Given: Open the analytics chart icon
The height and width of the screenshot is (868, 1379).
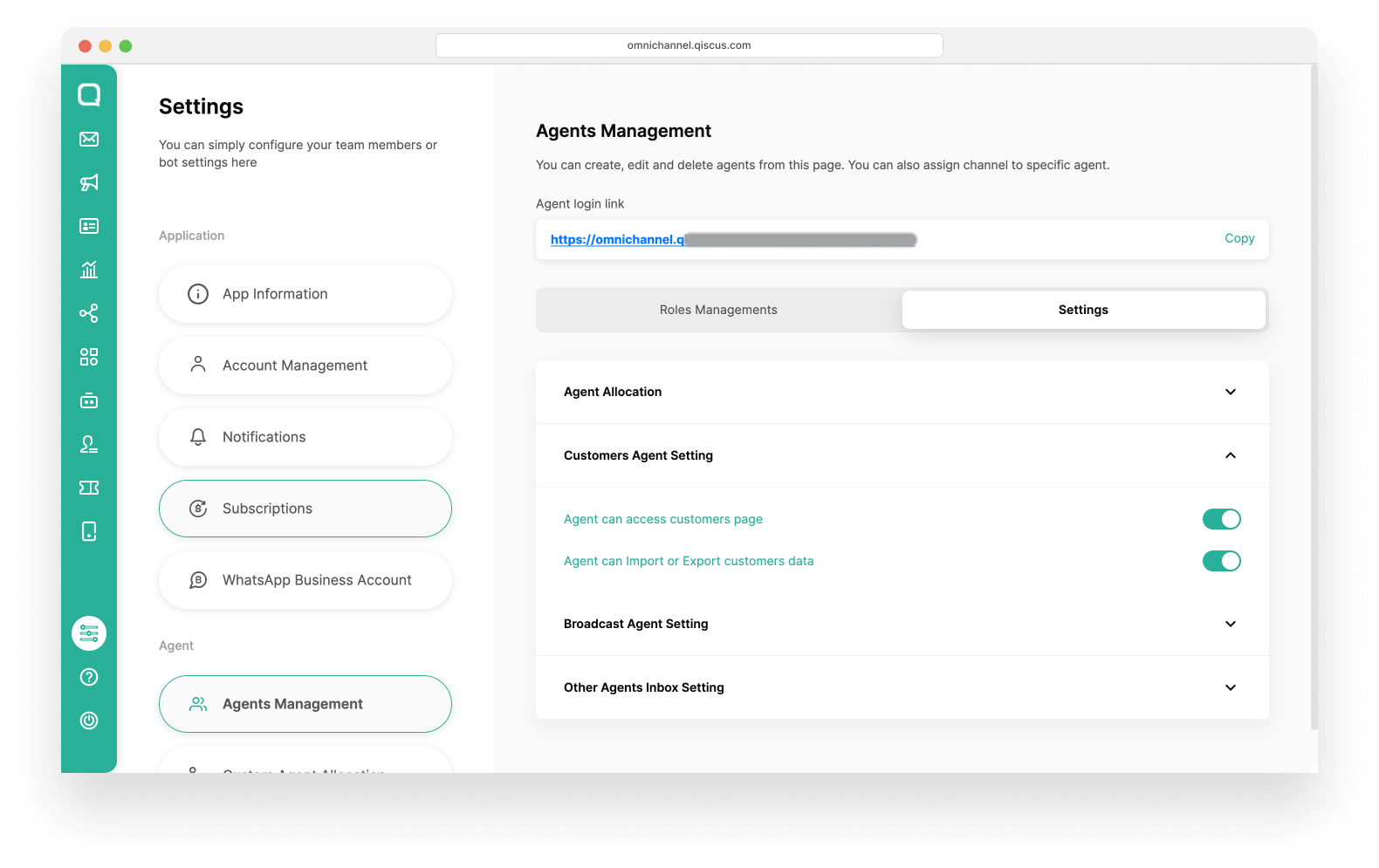Looking at the screenshot, I should click(89, 270).
